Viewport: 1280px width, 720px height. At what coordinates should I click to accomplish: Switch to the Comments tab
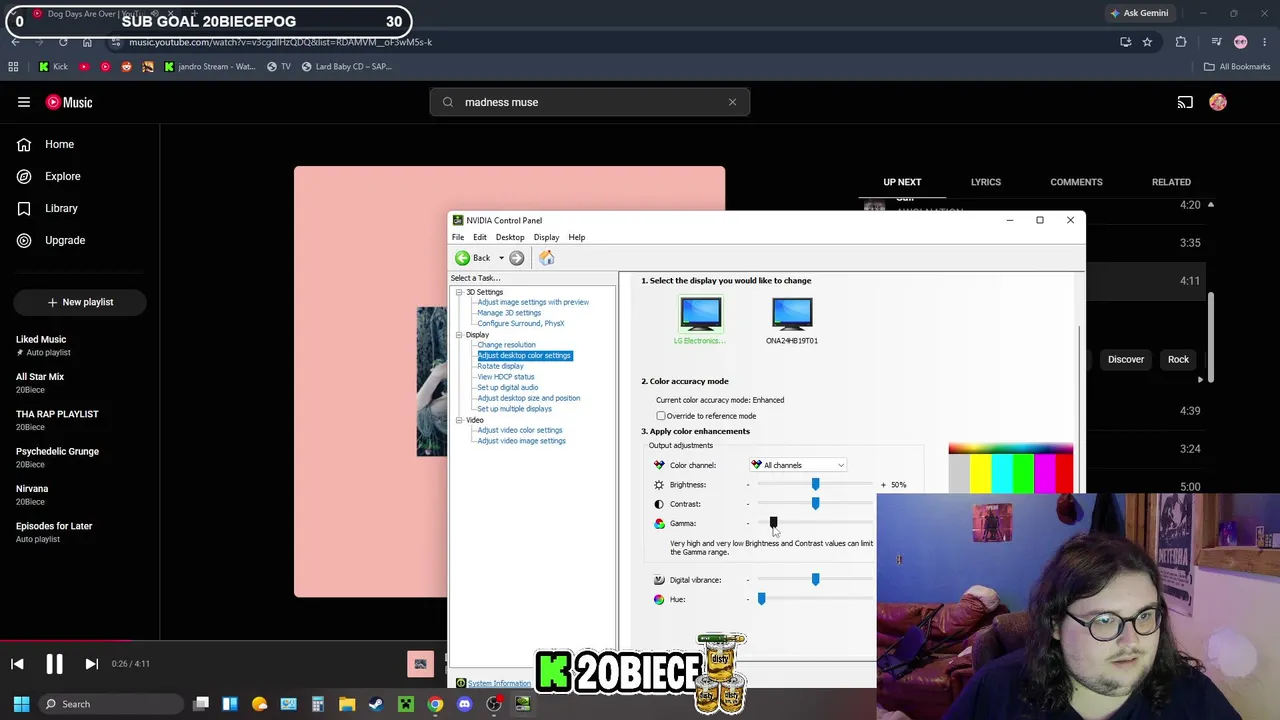click(1076, 182)
